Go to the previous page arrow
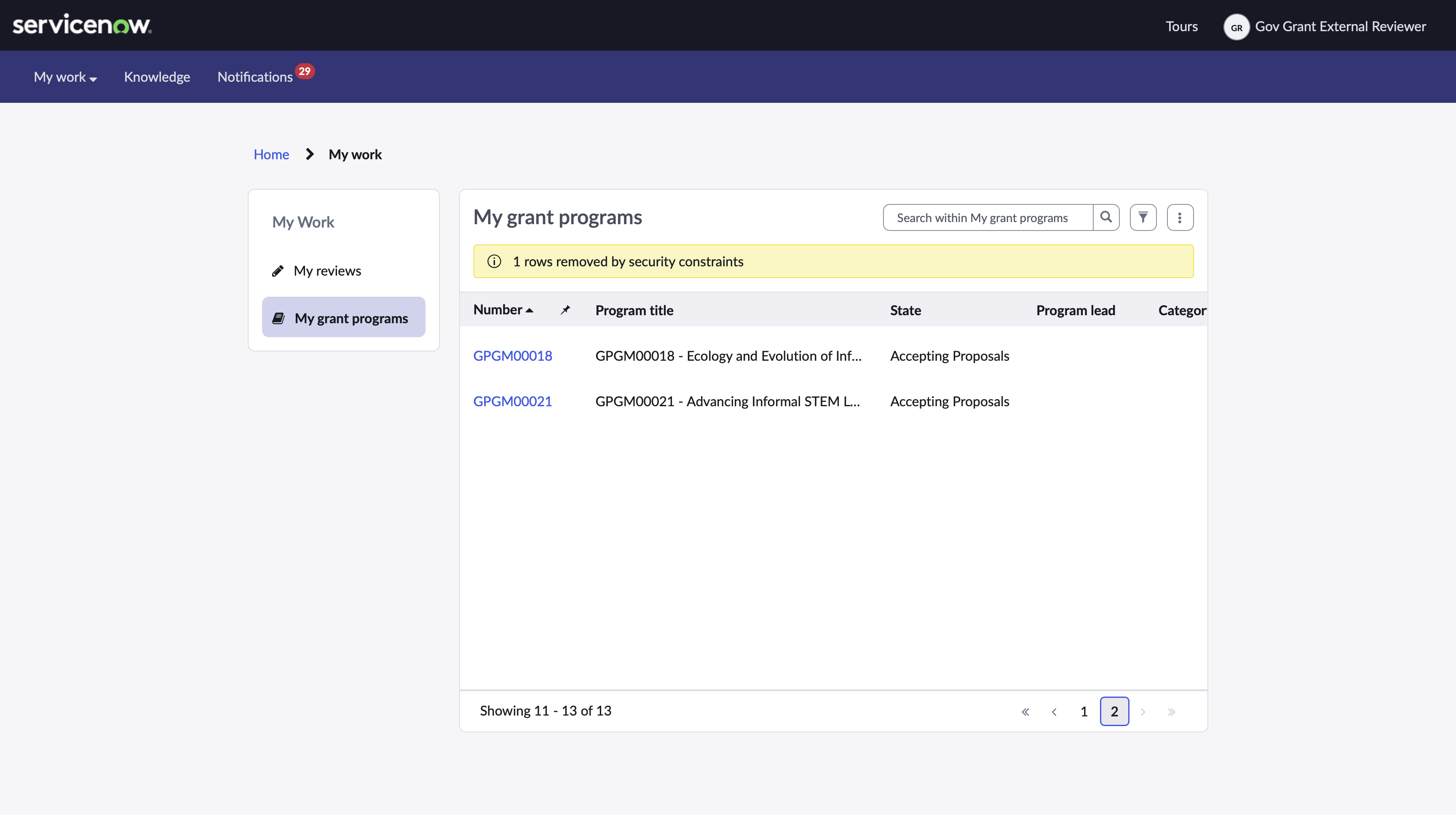The width and height of the screenshot is (1456, 815). coord(1054,712)
